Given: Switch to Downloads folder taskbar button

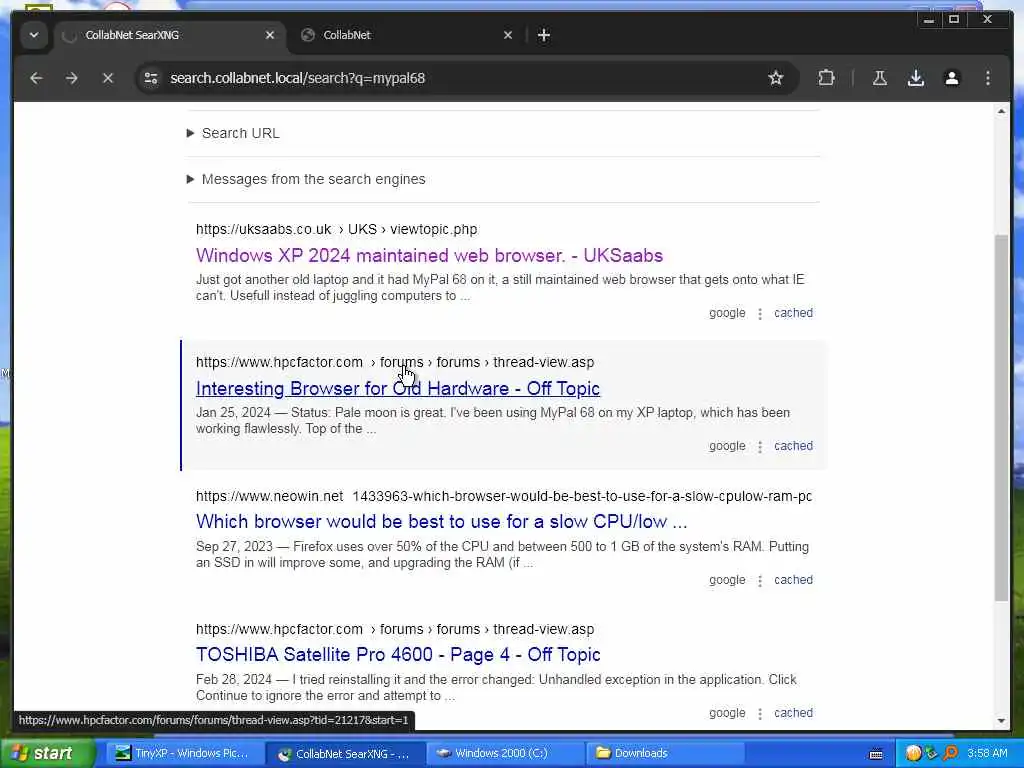Looking at the screenshot, I should click(x=667, y=754).
